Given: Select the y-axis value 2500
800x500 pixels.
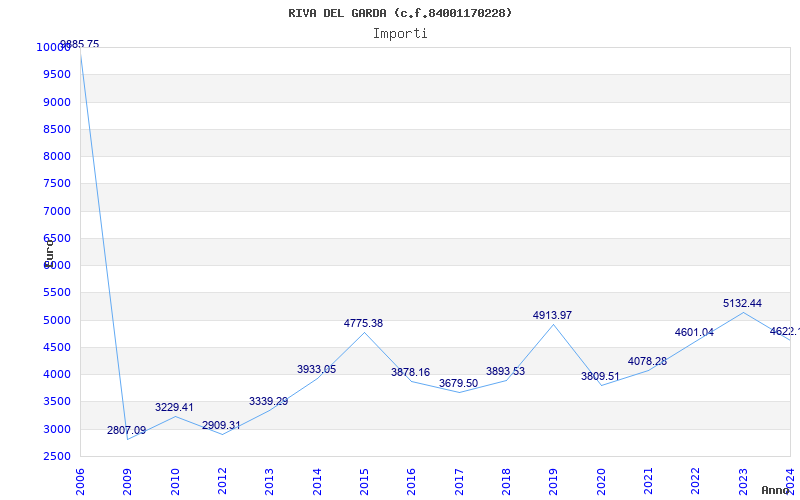Looking at the screenshot, I should click(57, 457).
